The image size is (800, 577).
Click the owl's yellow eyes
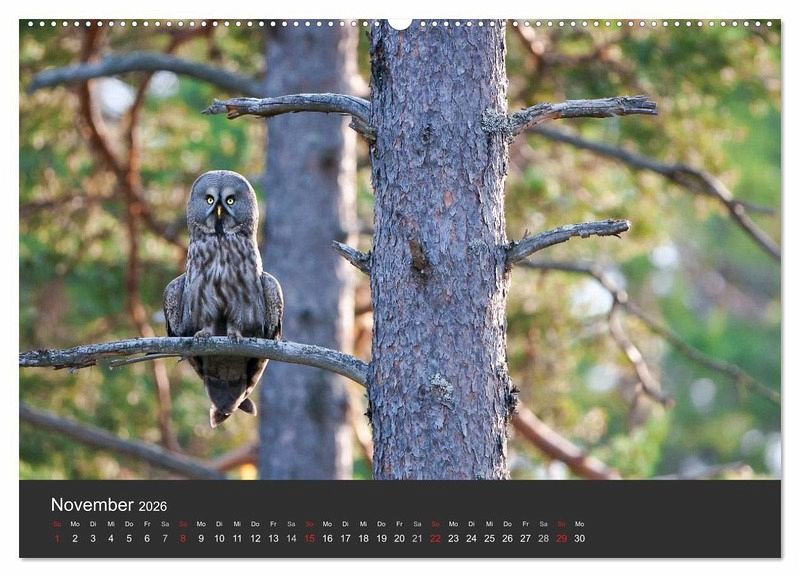click(x=222, y=200)
